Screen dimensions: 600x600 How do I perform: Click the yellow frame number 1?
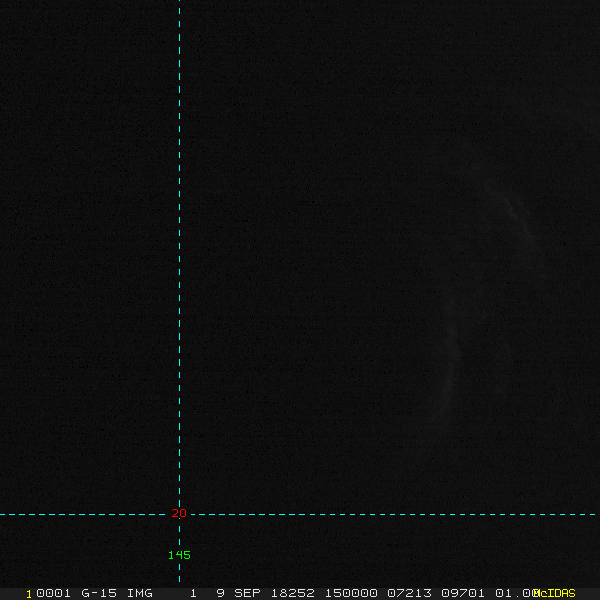point(29,594)
